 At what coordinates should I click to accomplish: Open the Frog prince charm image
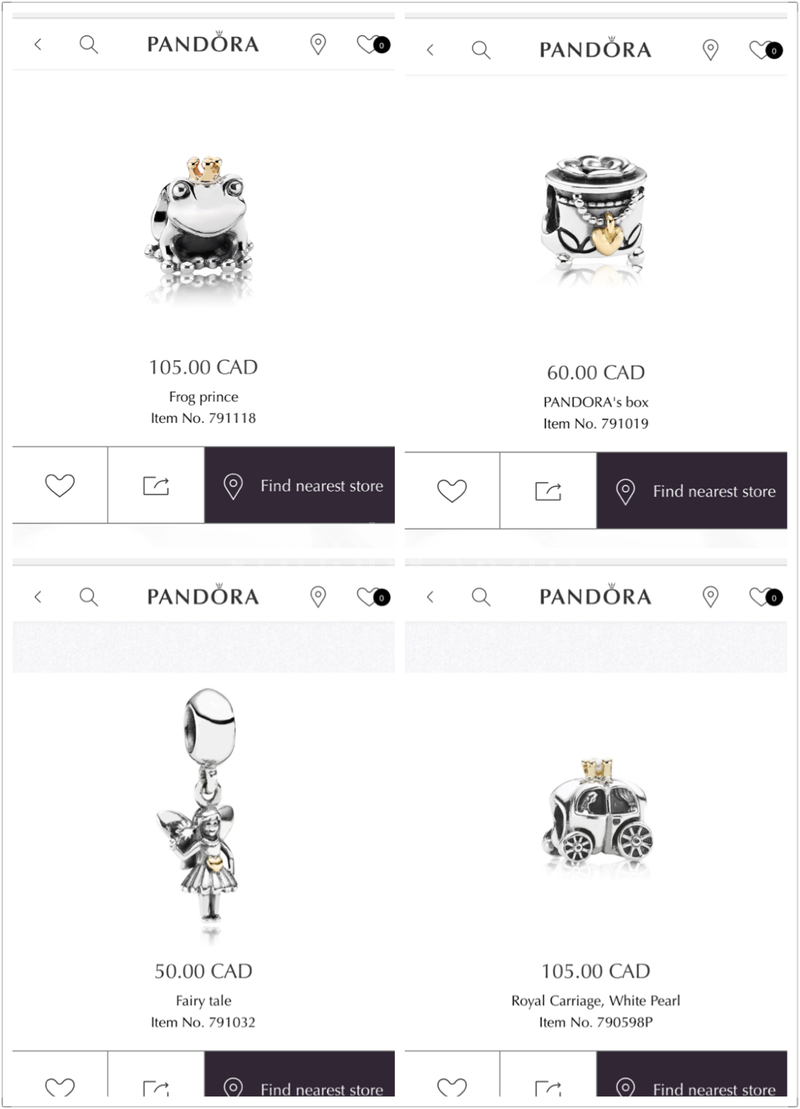[200, 228]
